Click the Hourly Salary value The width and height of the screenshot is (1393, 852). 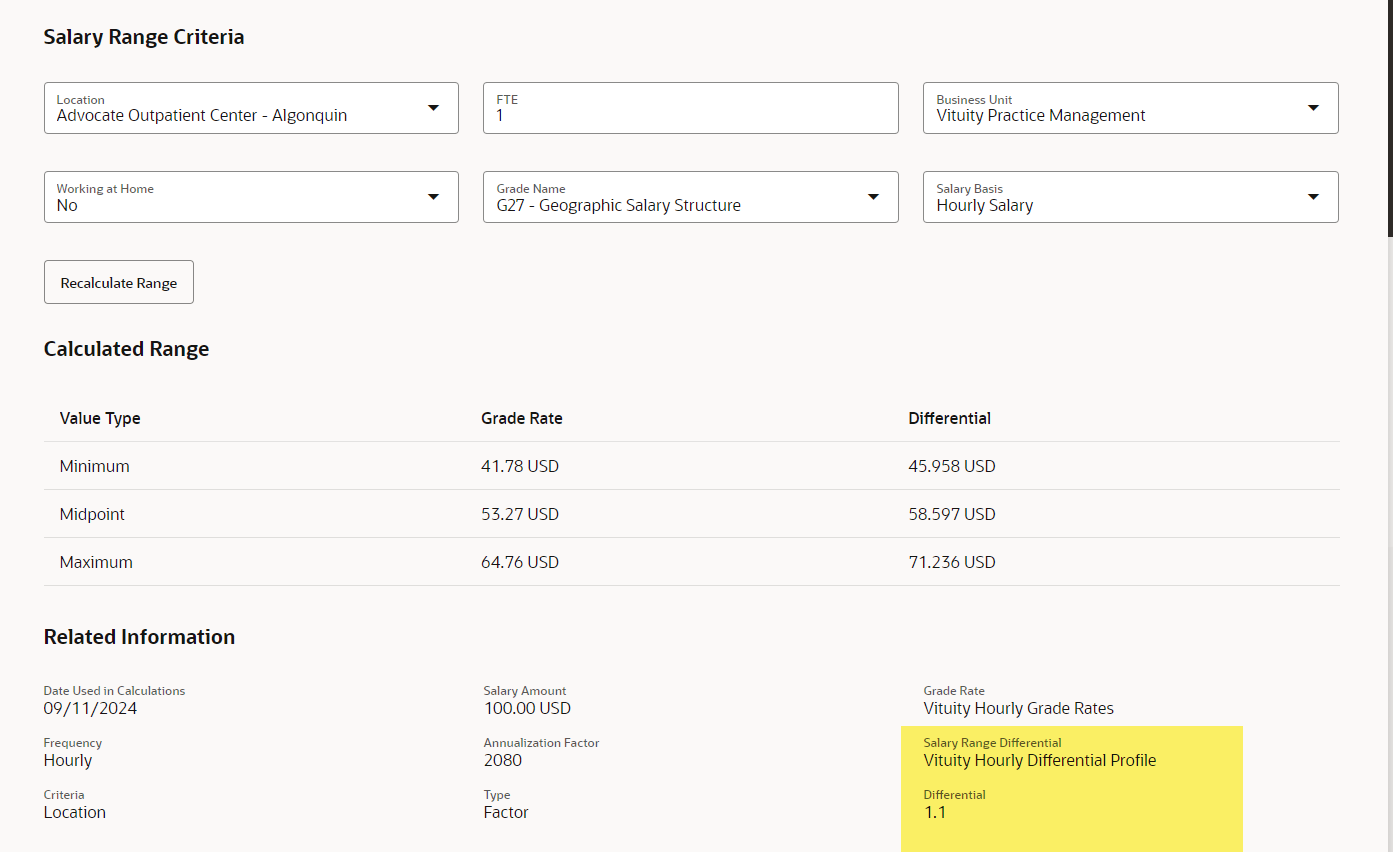[985, 205]
